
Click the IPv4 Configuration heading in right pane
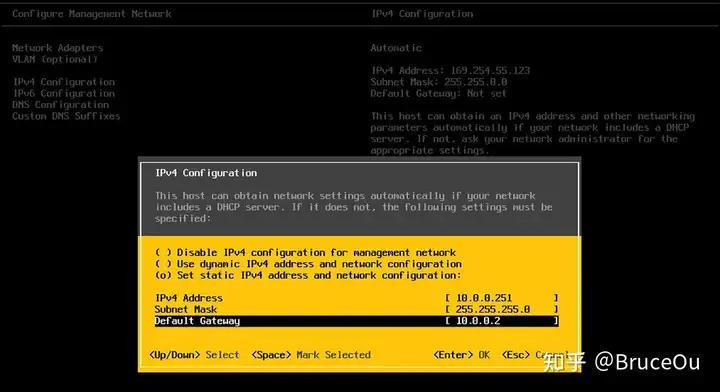pos(422,14)
